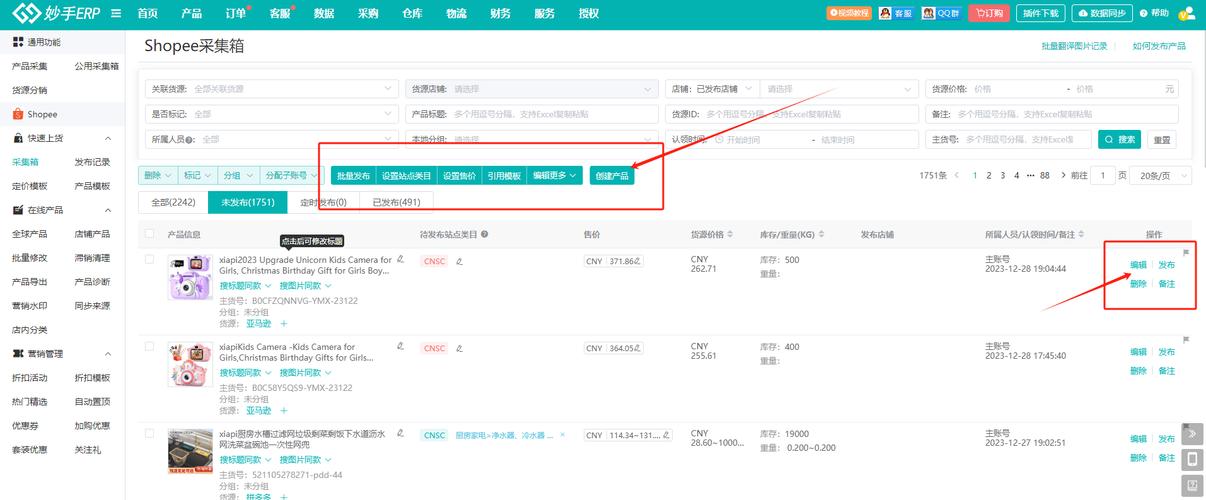Expand the 编辑更多 dropdown
Screen dimensions: 1206x500
pyautogui.click(x=555, y=175)
